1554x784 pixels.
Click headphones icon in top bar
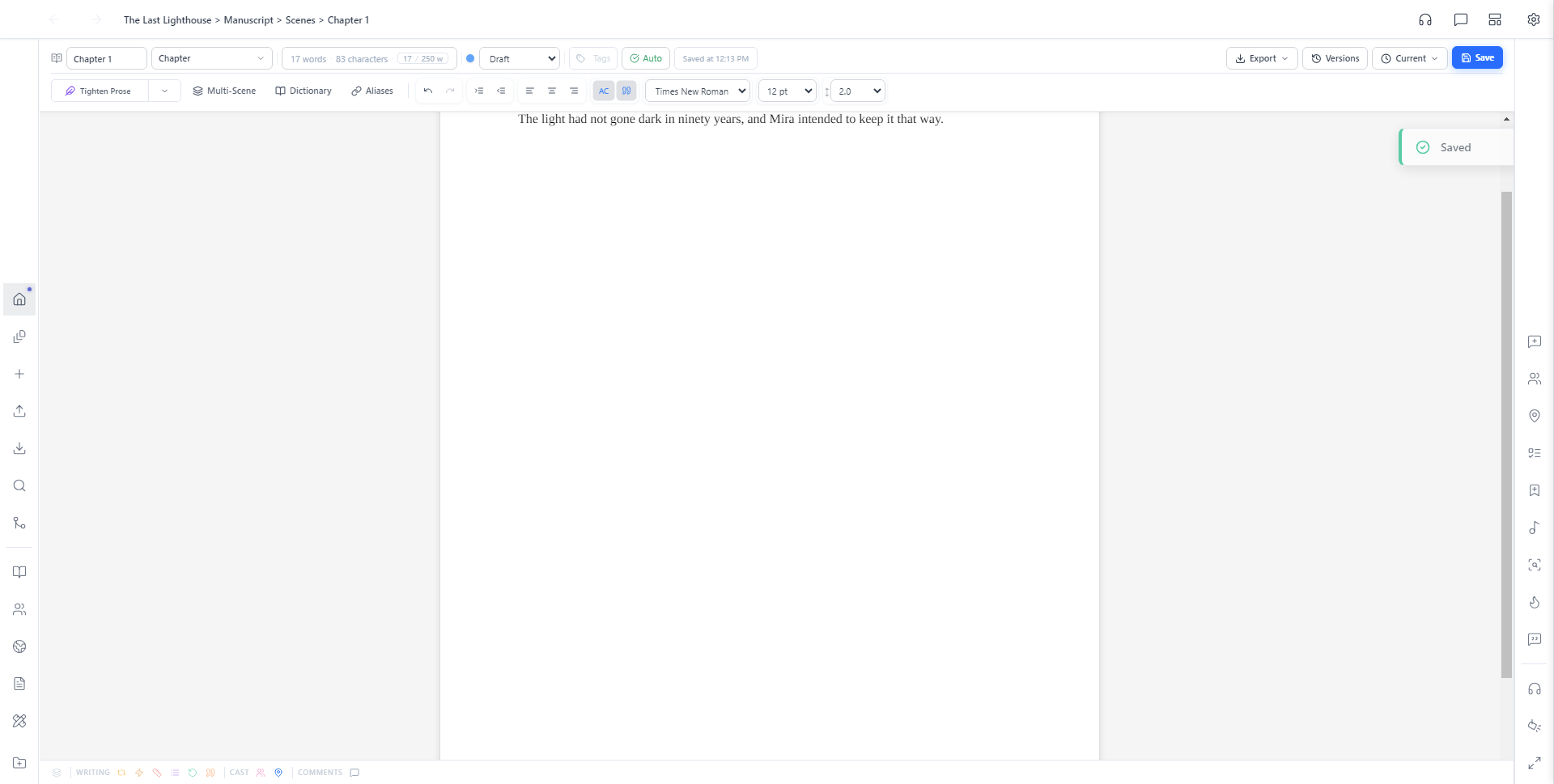pos(1425,19)
